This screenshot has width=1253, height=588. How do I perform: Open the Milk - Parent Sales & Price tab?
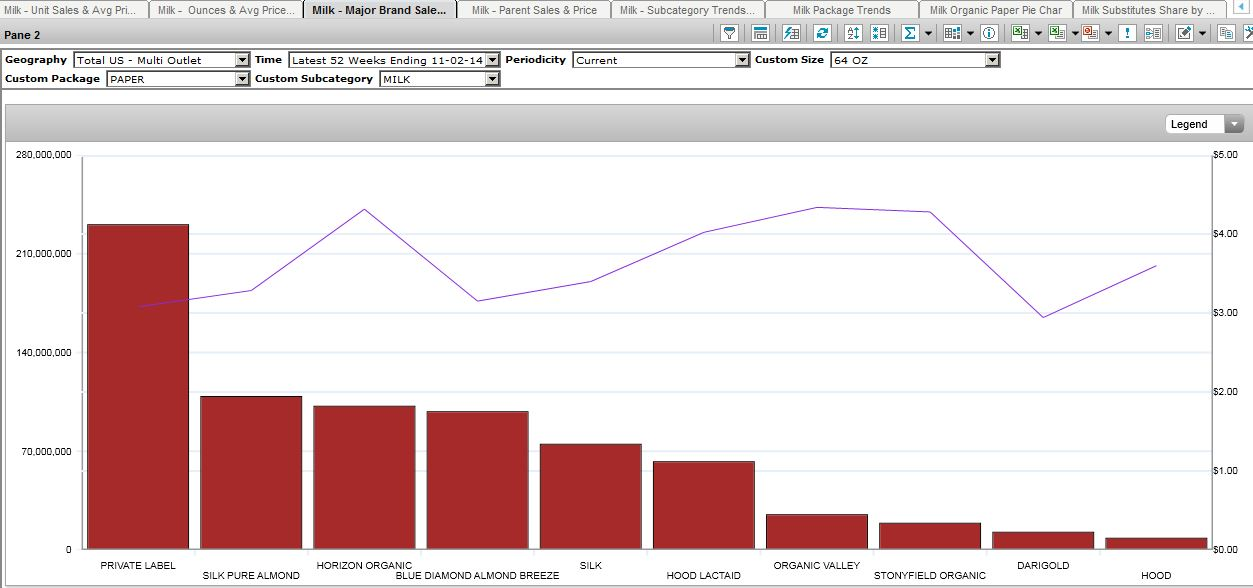[x=534, y=10]
